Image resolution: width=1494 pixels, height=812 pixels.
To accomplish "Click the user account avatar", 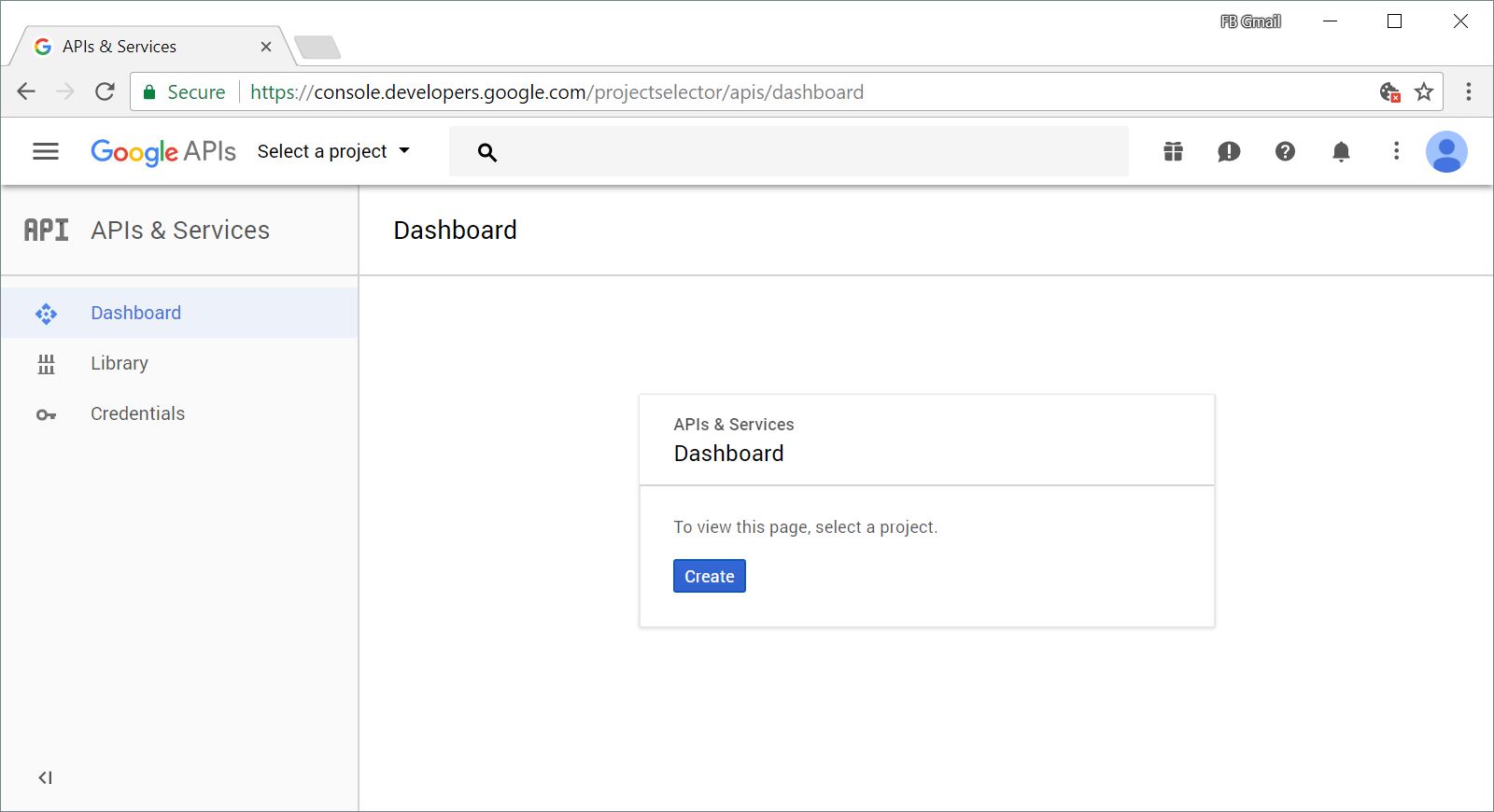I will [1446, 151].
